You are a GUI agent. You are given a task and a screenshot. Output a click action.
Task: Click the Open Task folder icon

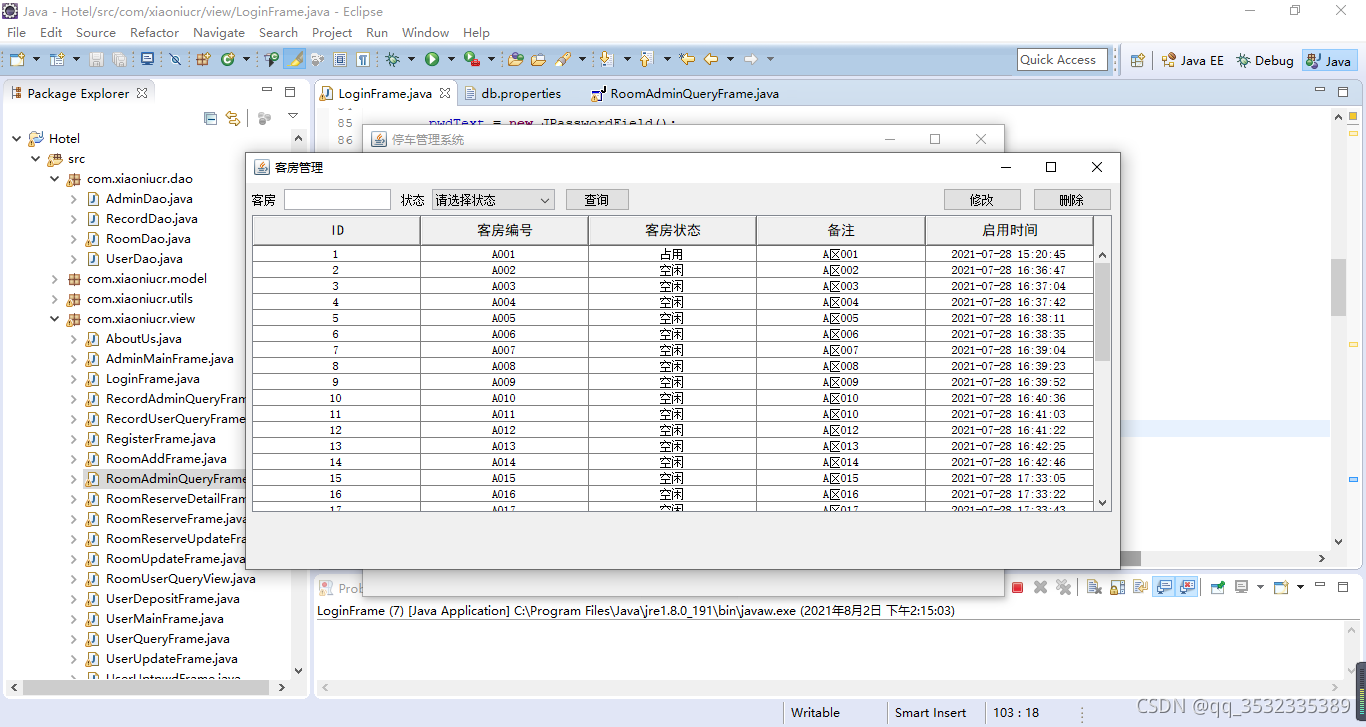[538, 59]
